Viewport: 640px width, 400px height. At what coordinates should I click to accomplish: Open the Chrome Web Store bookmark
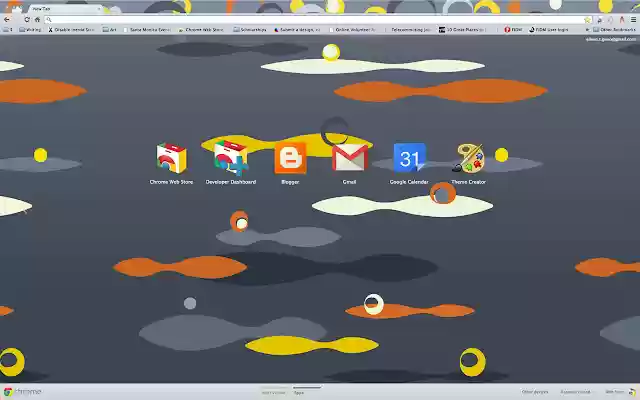click(201, 30)
